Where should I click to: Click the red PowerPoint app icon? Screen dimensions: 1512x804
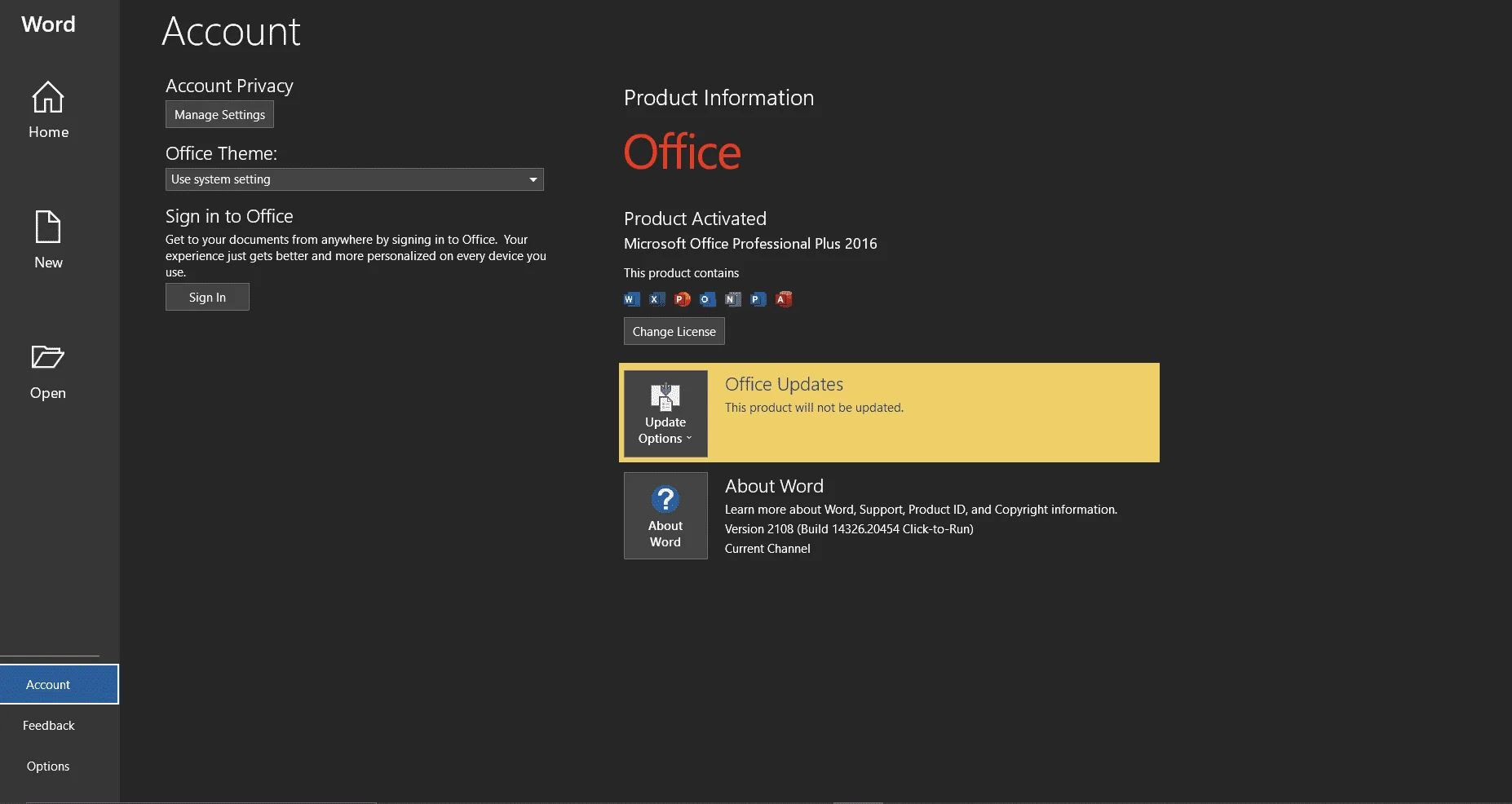click(682, 299)
